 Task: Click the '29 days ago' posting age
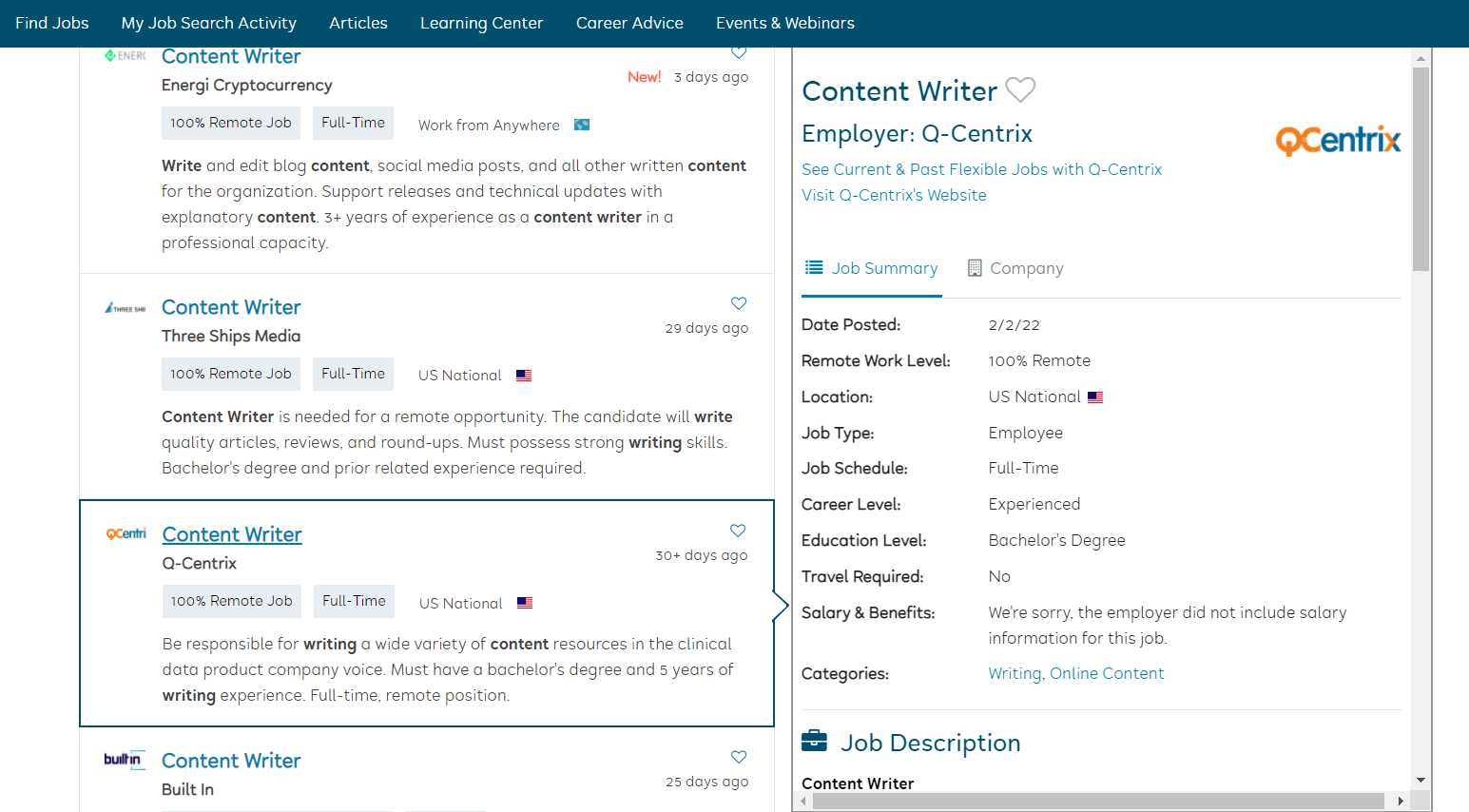click(x=707, y=328)
